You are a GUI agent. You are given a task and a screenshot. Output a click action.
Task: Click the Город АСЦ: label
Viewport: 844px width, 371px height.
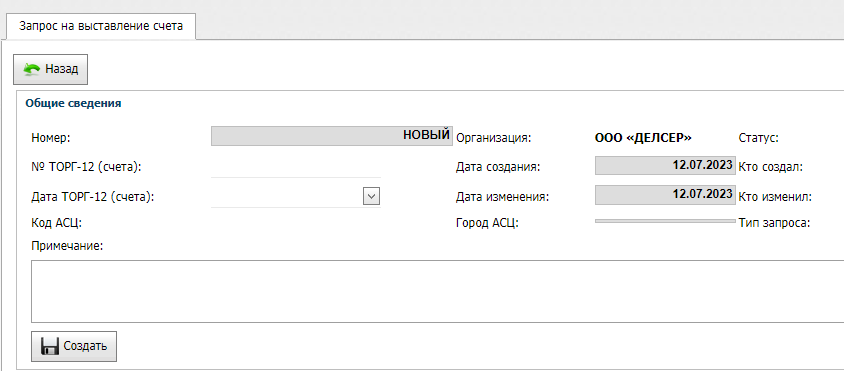click(487, 222)
